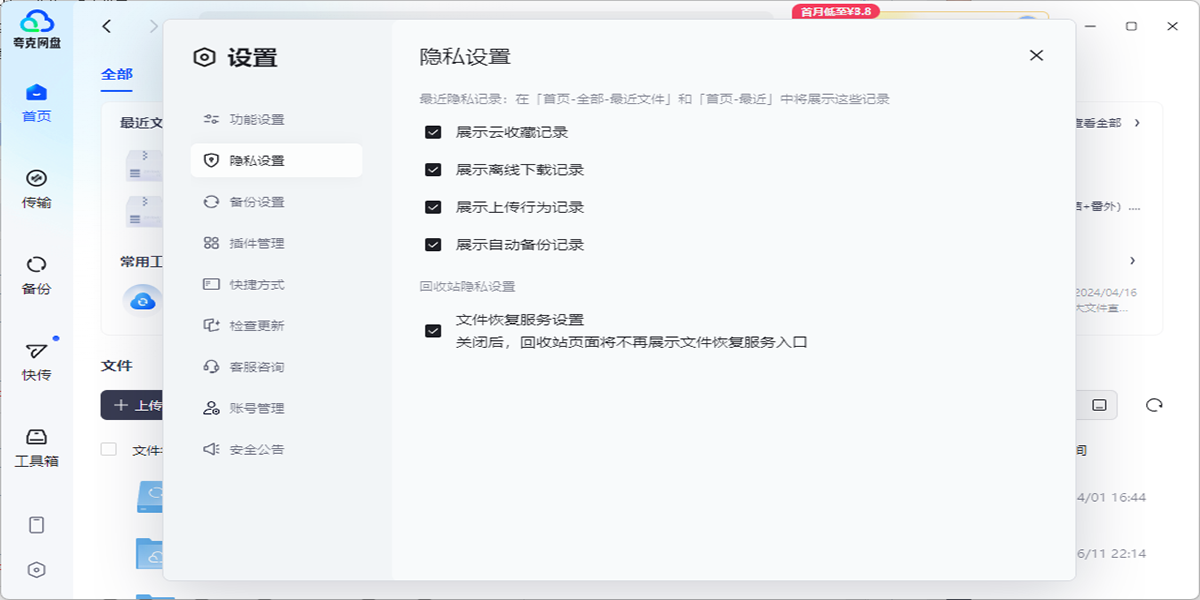The width and height of the screenshot is (1200, 600).
Task: Click the 夸克网盘 logo at top left
Action: (x=38, y=22)
